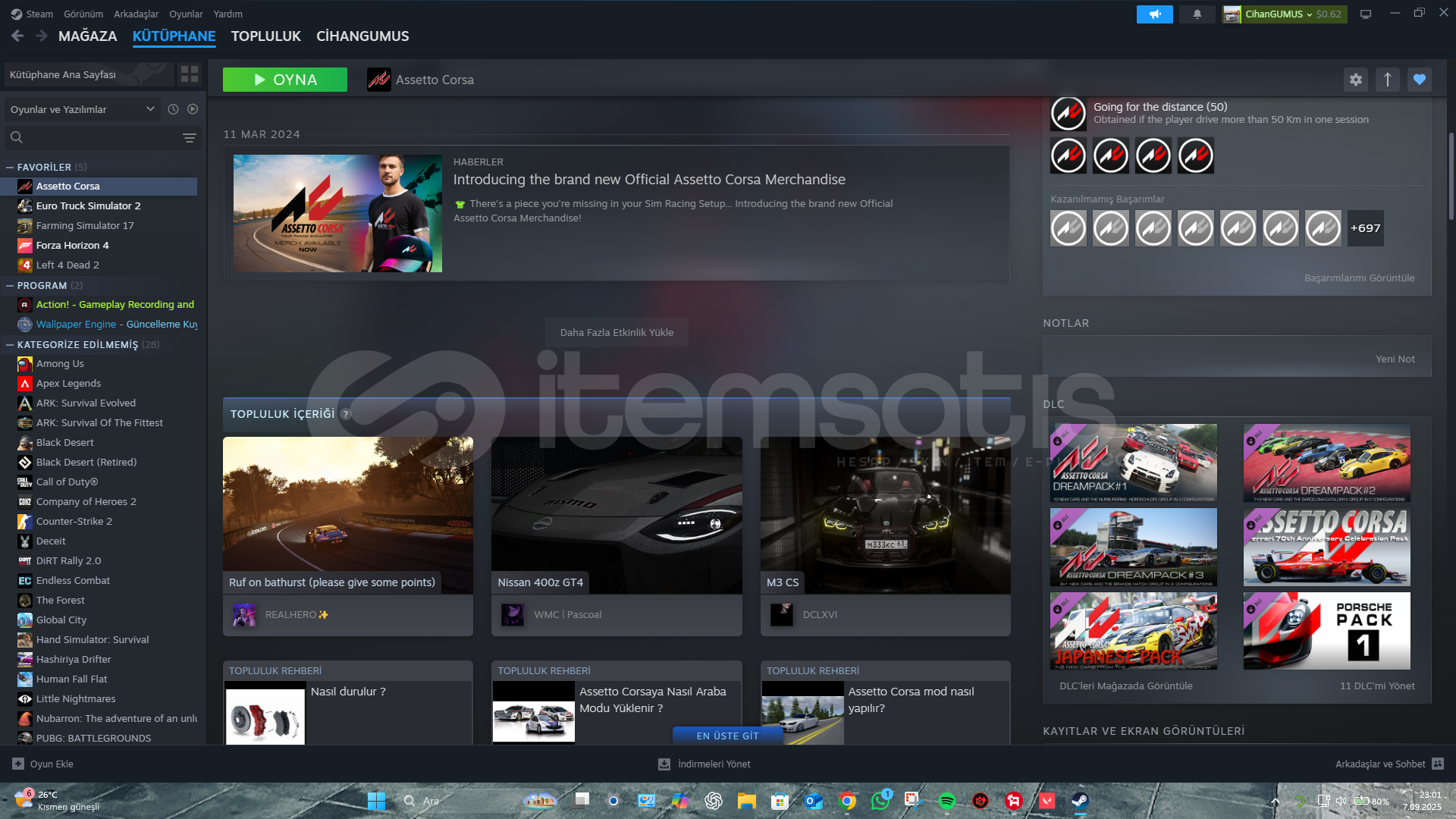
Task: Click Oyun Ekle plus icon
Action: coord(18,764)
